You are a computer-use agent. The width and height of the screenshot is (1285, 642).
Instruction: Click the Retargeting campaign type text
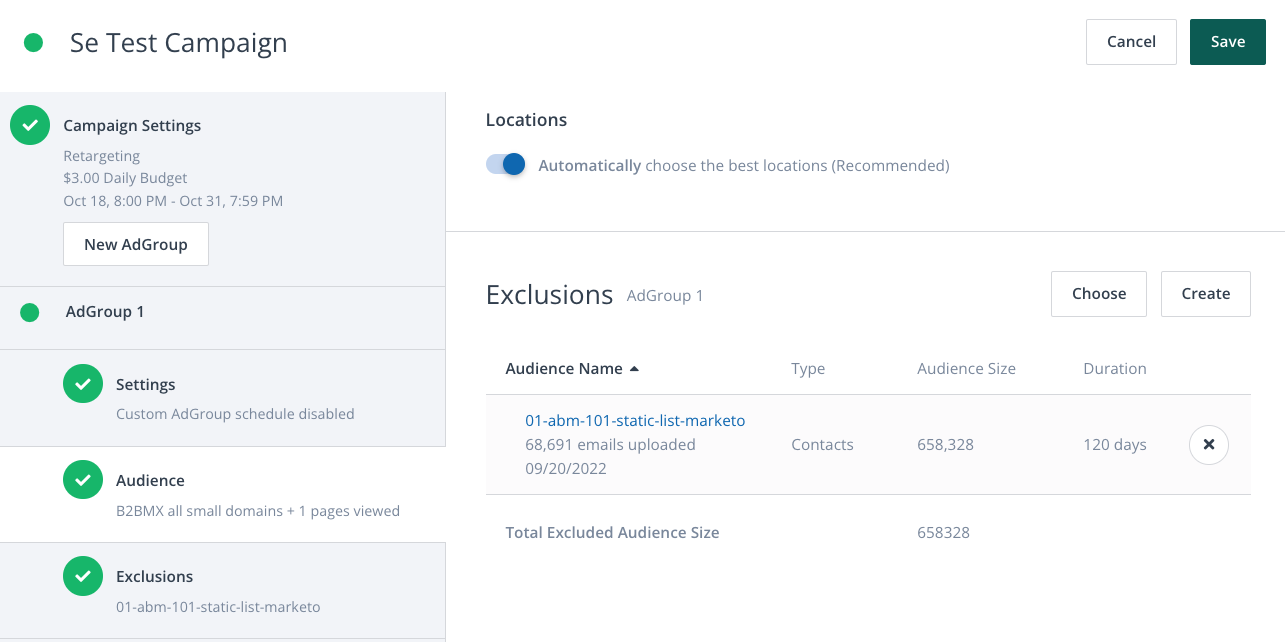click(101, 156)
